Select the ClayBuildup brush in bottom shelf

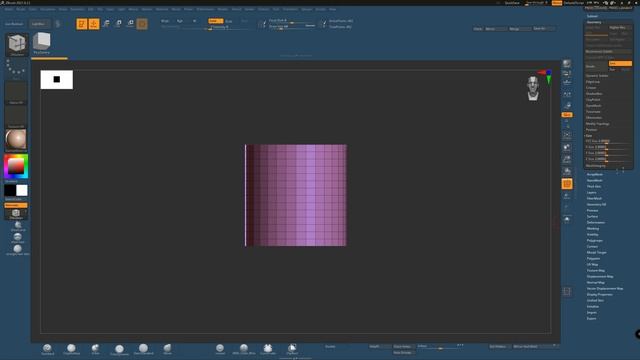coord(71,349)
